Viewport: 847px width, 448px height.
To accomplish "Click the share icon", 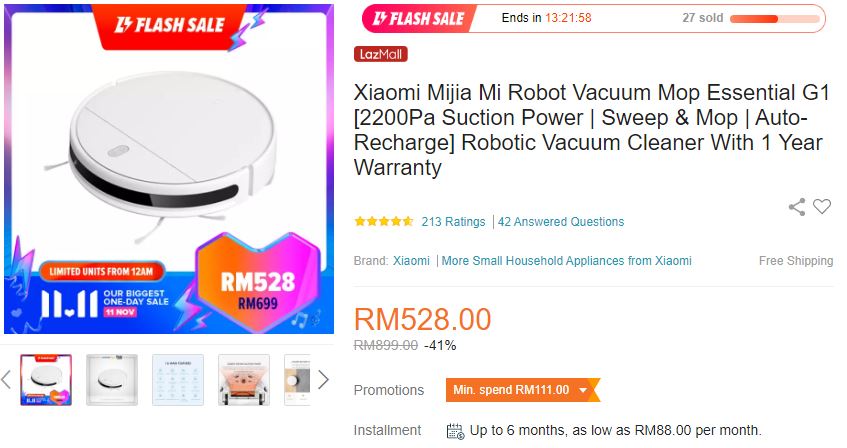I will coord(797,207).
